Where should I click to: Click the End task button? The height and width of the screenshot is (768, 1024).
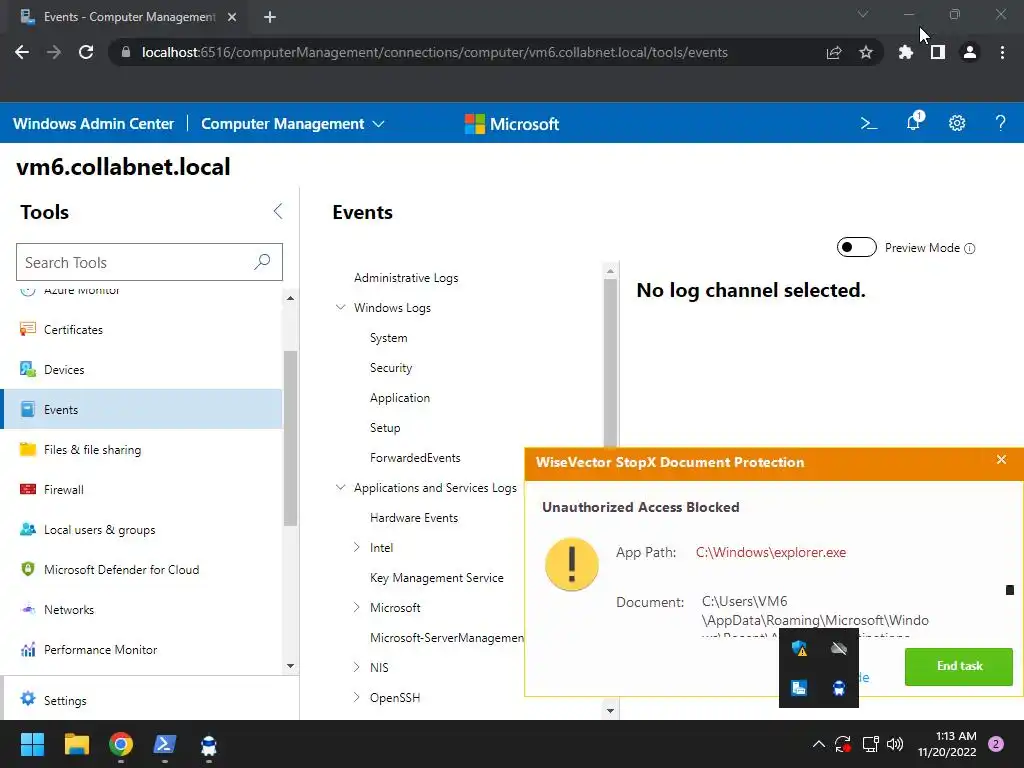(959, 666)
